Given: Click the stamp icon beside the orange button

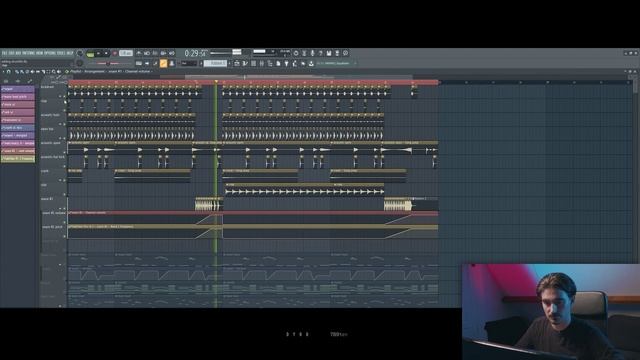Looking at the screenshot, I should coord(172,63).
